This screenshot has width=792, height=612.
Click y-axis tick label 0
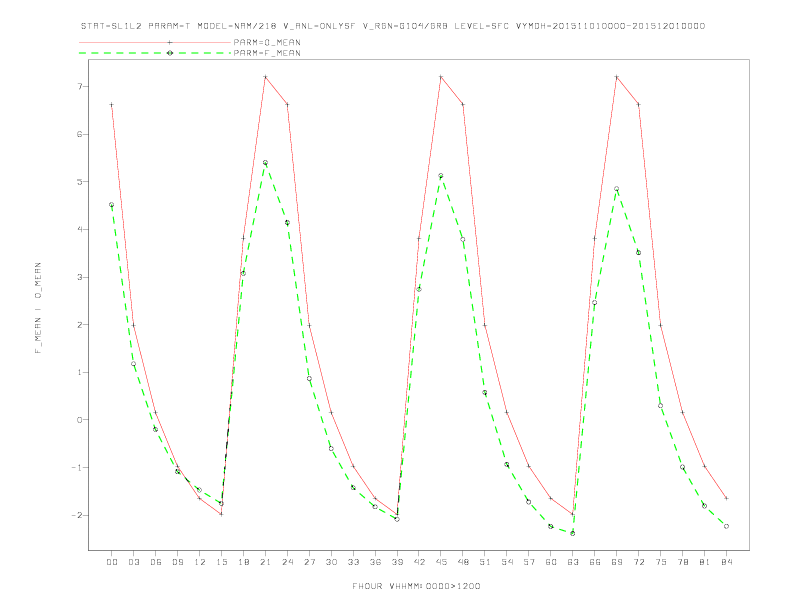[80, 420]
